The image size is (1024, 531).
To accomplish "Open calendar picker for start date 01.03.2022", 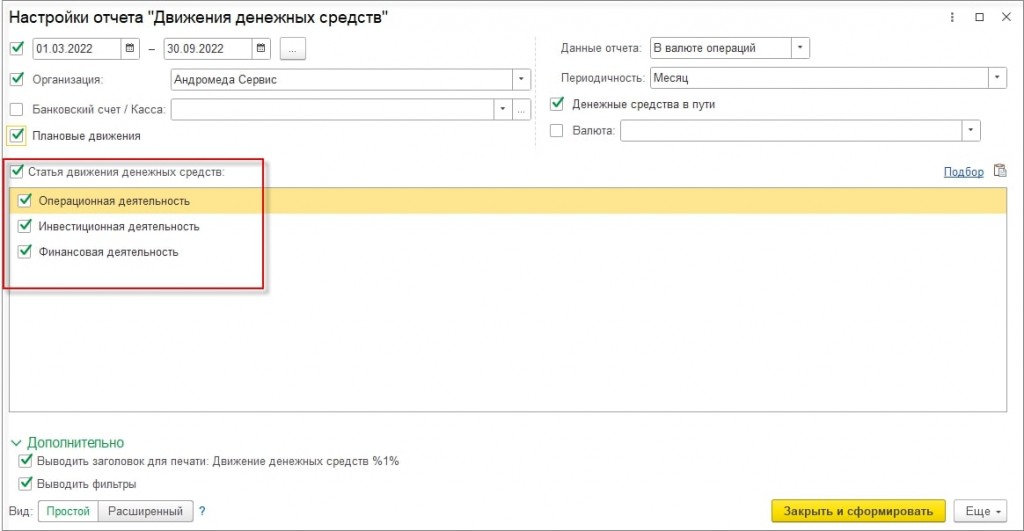I will (x=130, y=48).
